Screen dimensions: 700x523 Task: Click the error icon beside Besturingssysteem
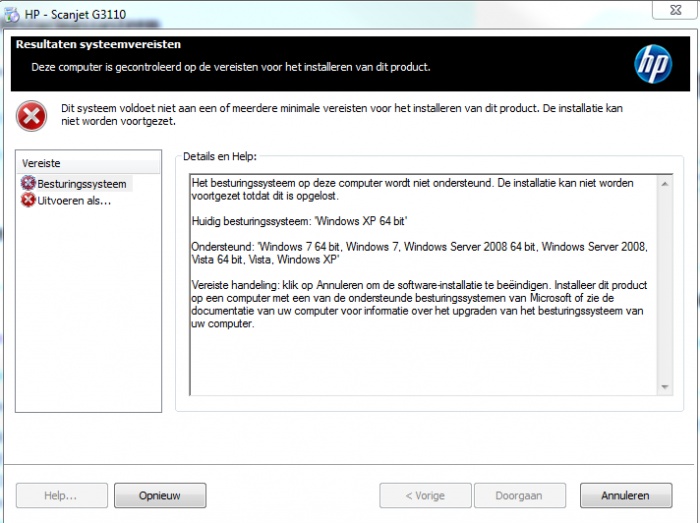28,183
